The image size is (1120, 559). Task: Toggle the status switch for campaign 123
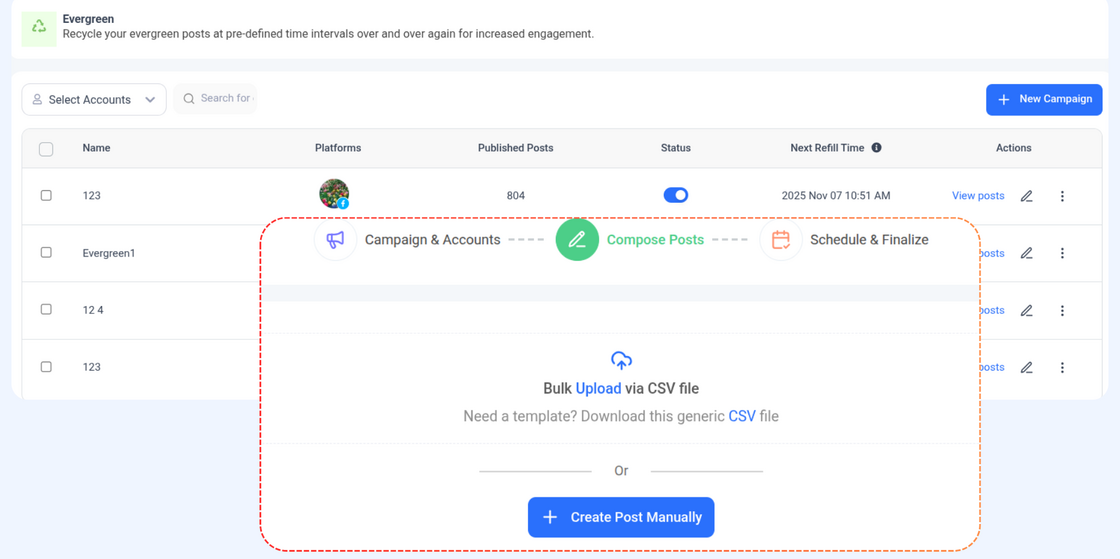(x=676, y=195)
